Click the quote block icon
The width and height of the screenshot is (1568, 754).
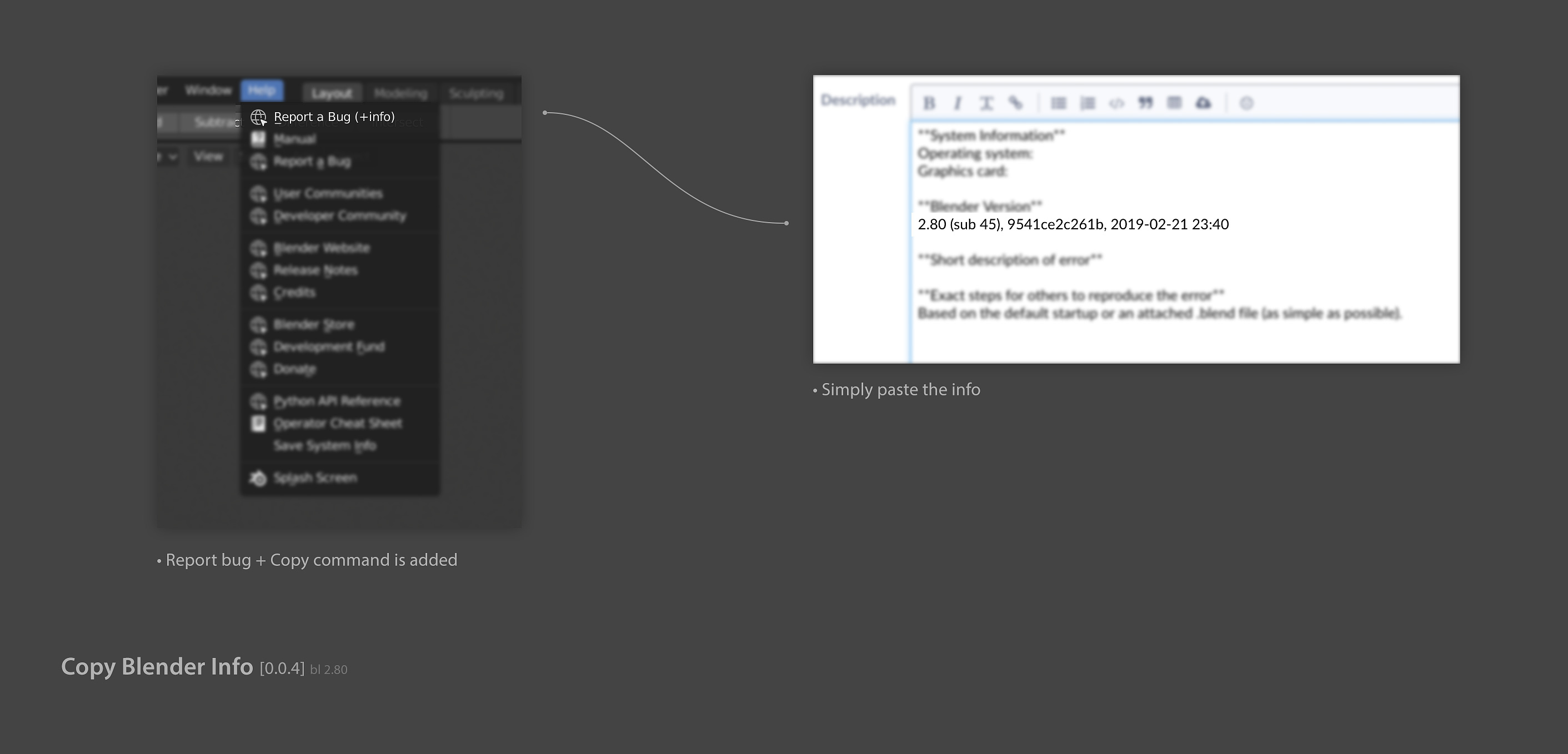click(1145, 103)
